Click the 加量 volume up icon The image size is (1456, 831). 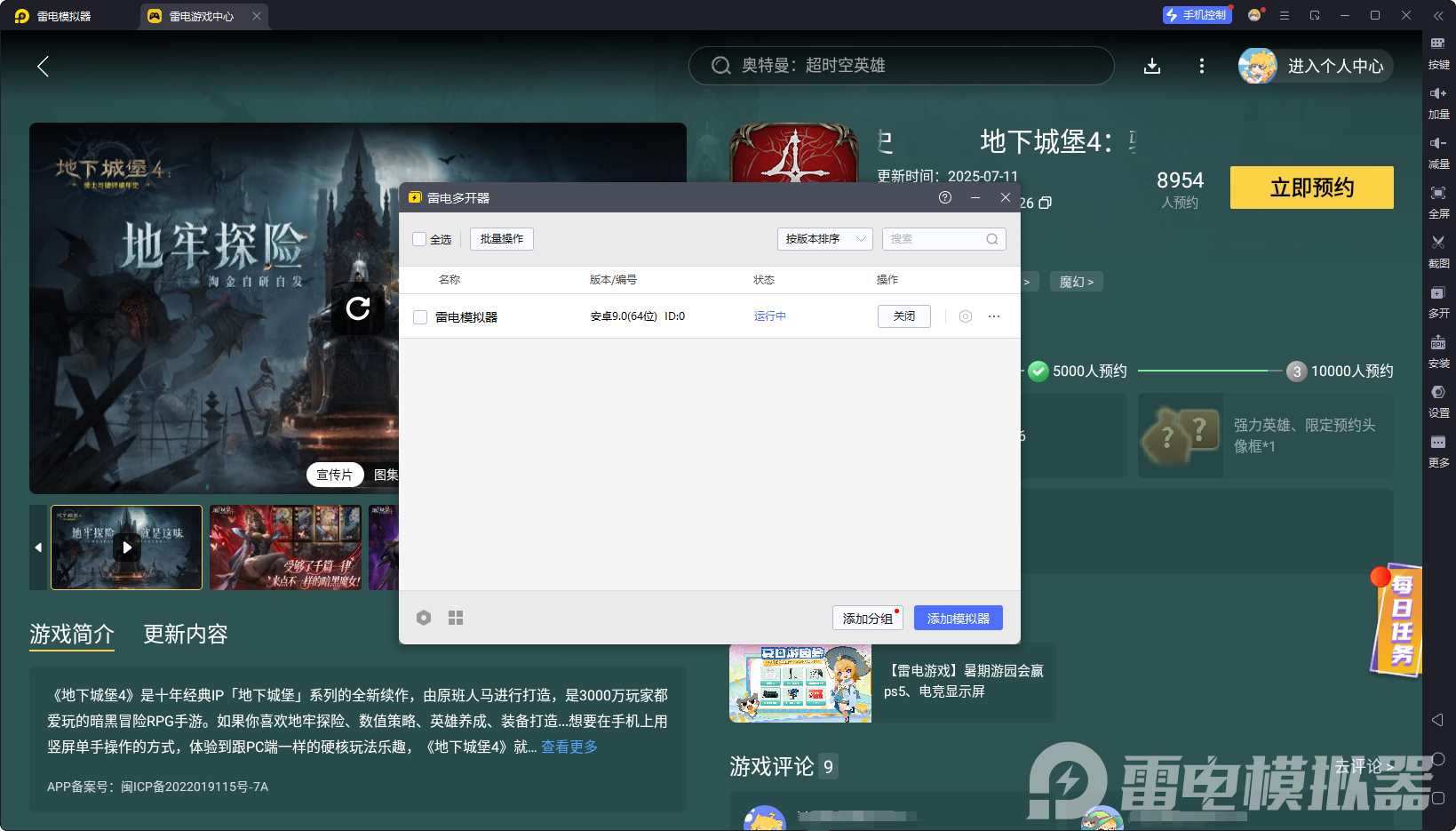(x=1437, y=94)
